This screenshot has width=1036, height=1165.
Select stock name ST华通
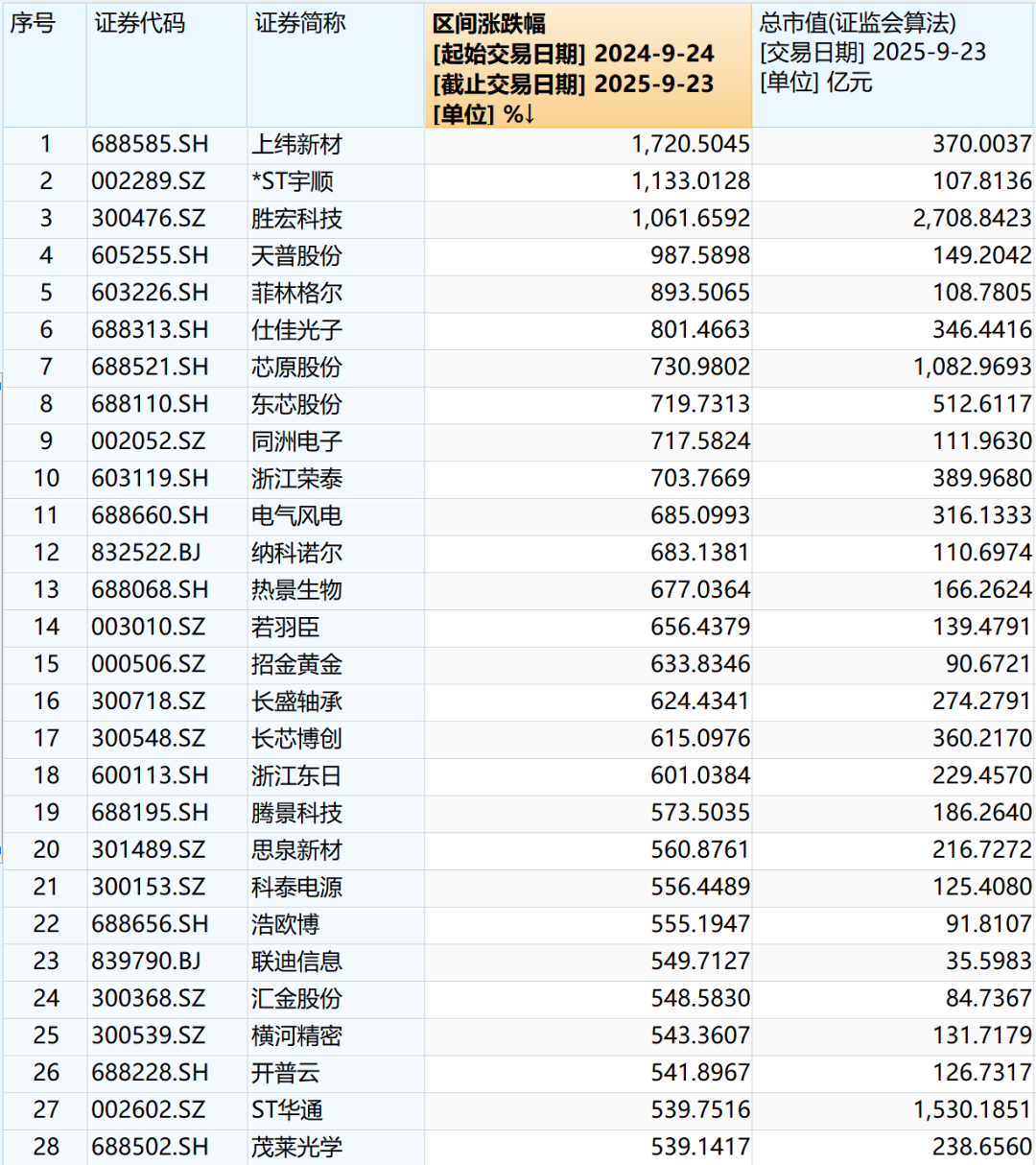[287, 1109]
